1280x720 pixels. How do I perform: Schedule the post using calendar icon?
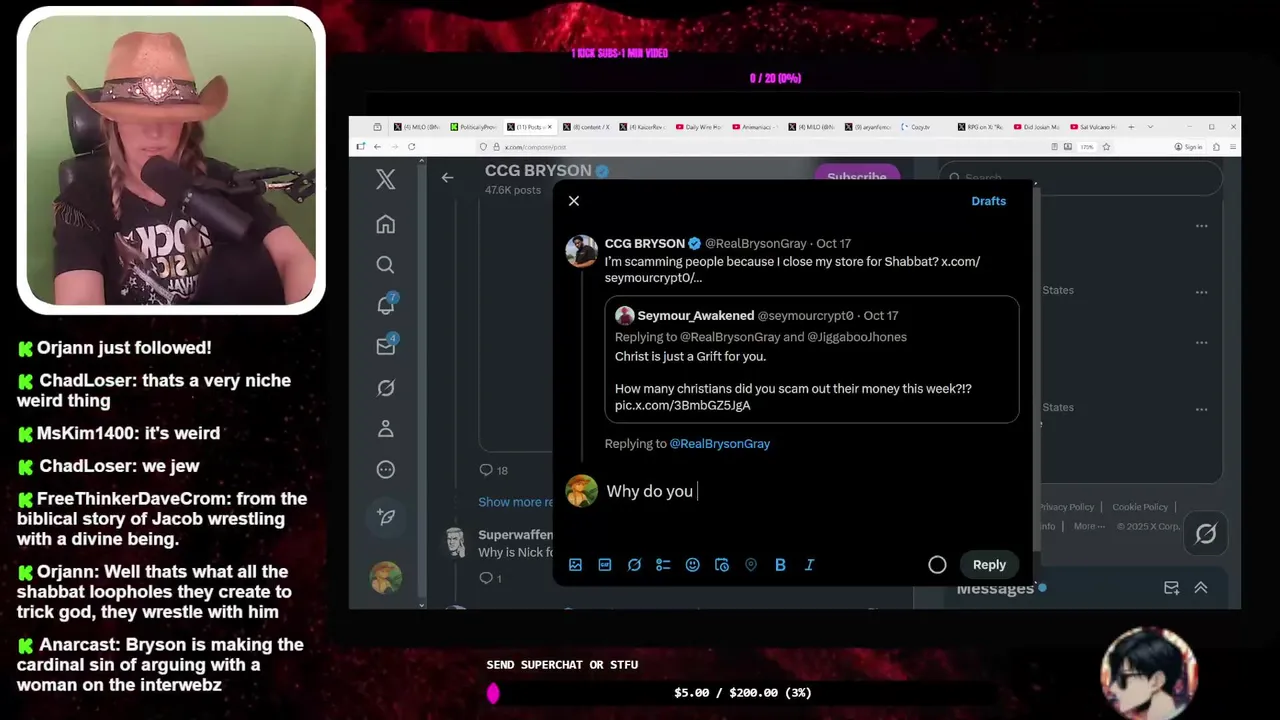[x=722, y=565]
